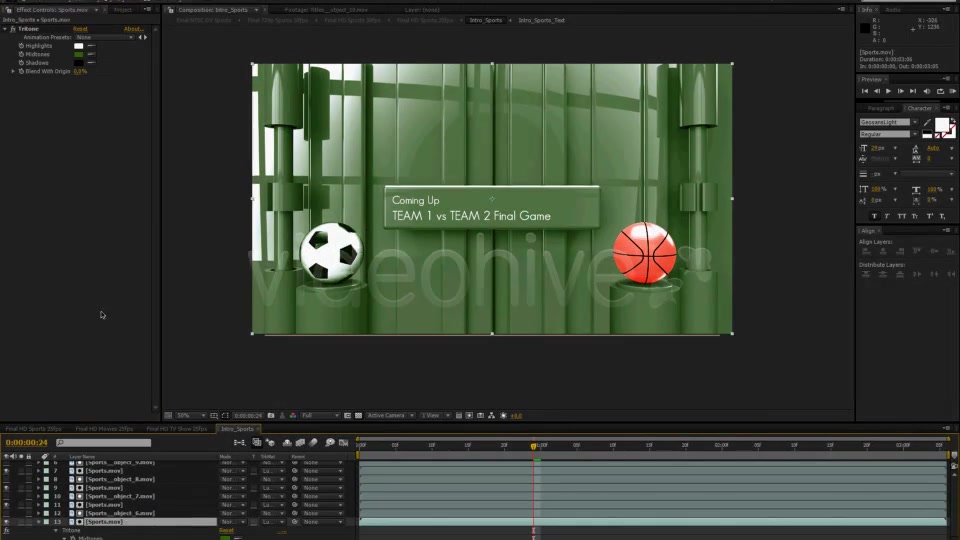Open Final HD Movies 25fps timeline tab
The width and height of the screenshot is (960, 540).
point(104,429)
